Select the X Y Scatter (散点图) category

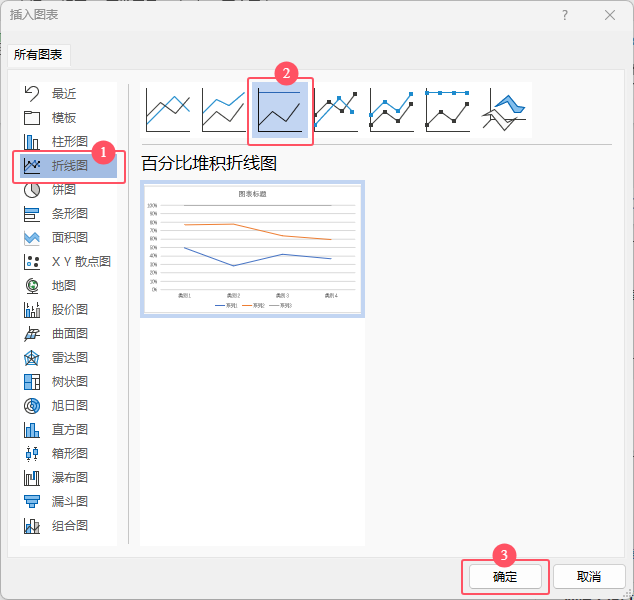tap(68, 262)
